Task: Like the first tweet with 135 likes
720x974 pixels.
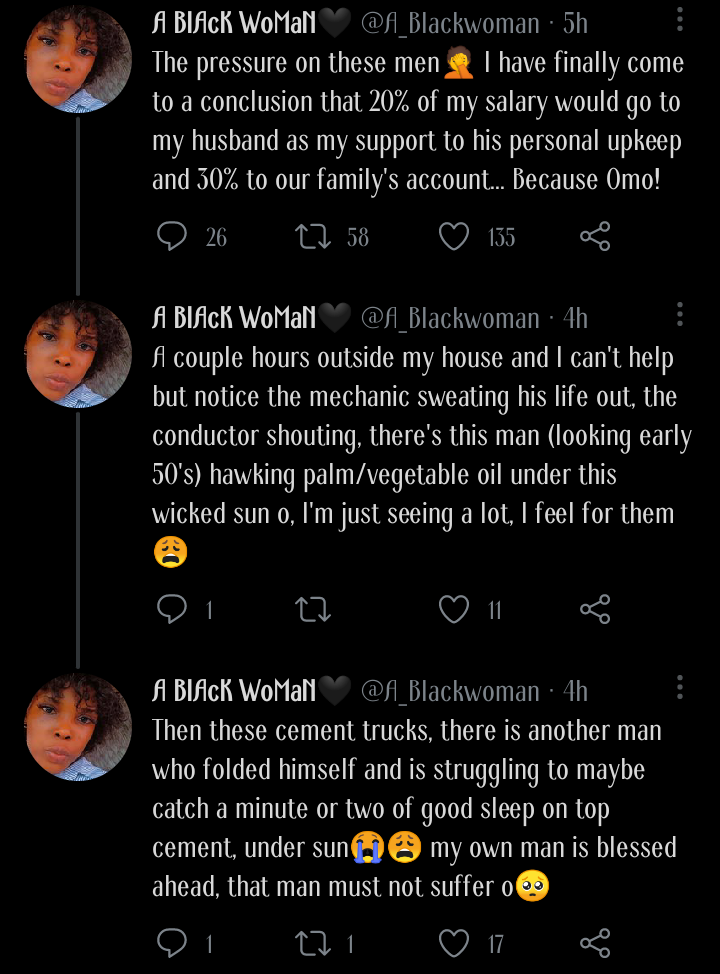Action: [454, 236]
